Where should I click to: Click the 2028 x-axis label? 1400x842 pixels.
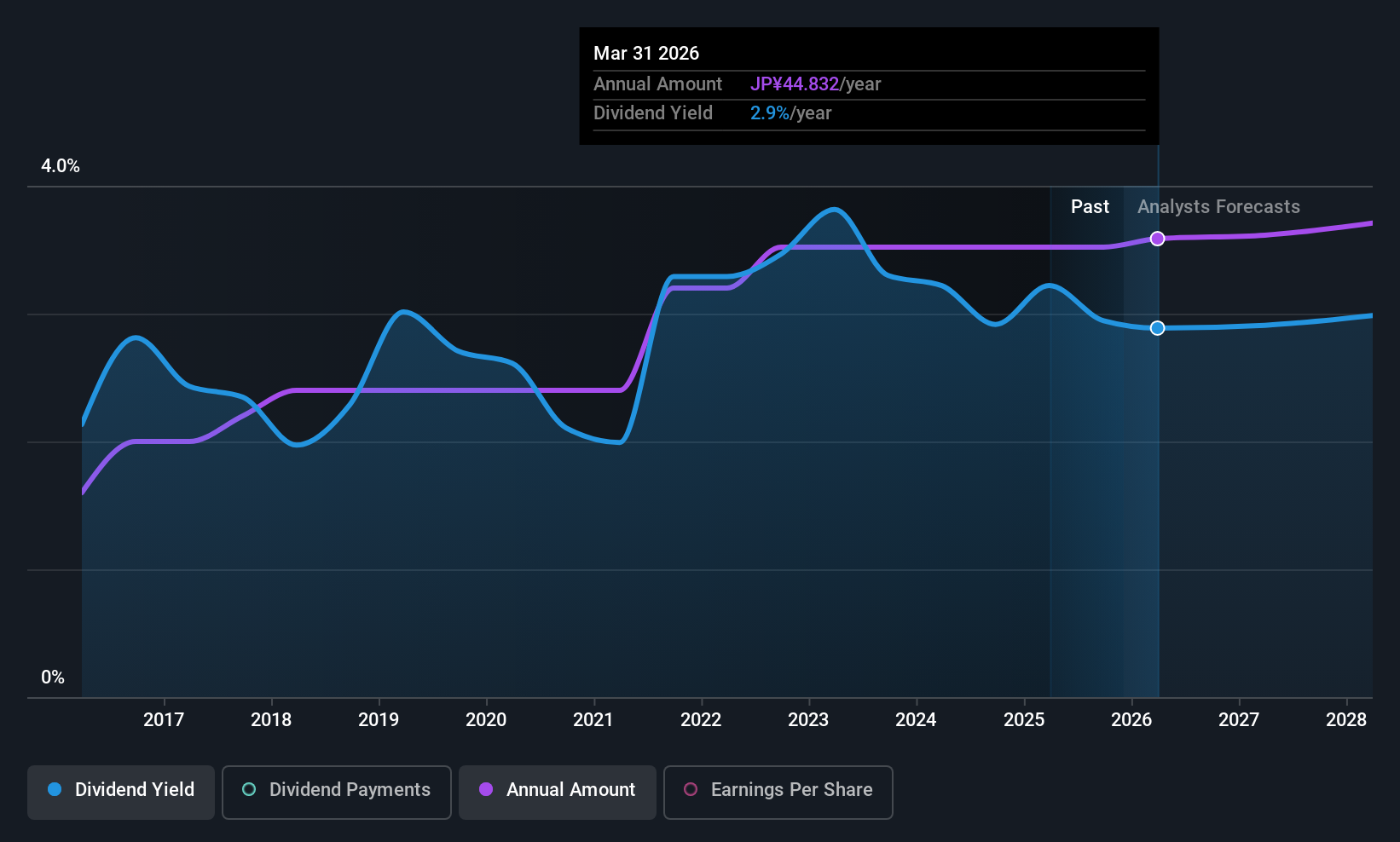1346,720
